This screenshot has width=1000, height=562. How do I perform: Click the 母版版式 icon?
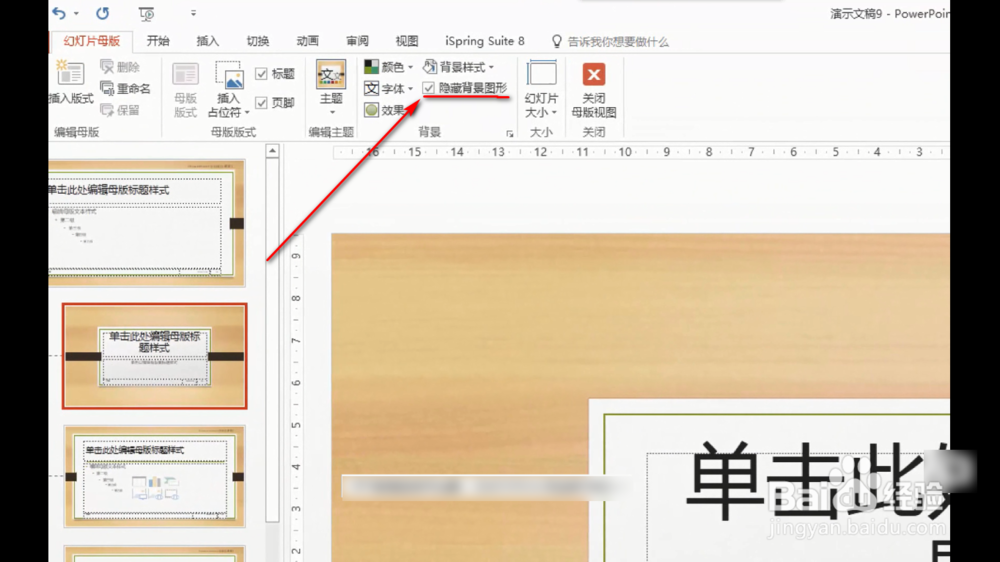click(186, 75)
